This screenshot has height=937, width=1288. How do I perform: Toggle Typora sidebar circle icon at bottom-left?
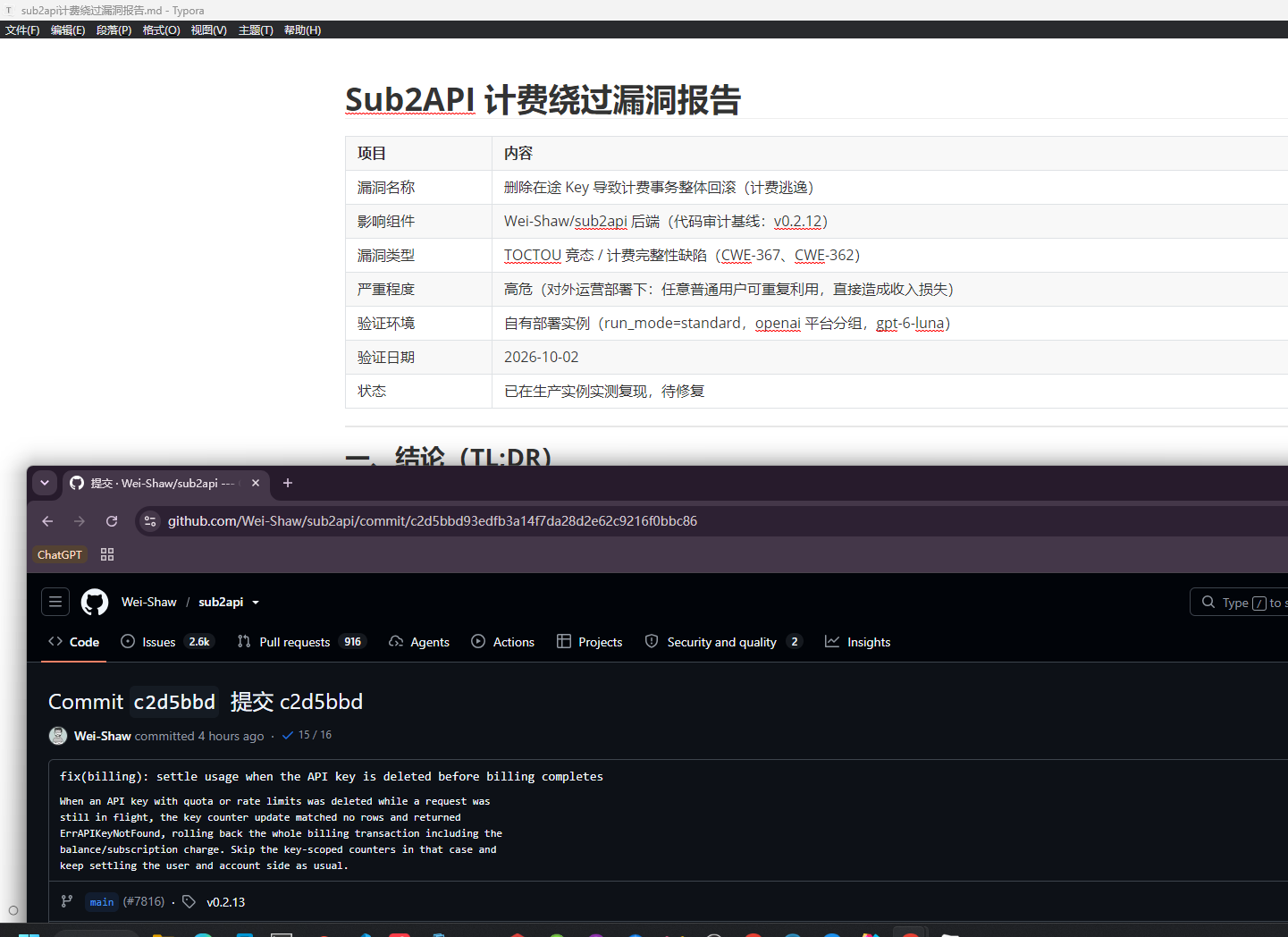tap(13, 910)
